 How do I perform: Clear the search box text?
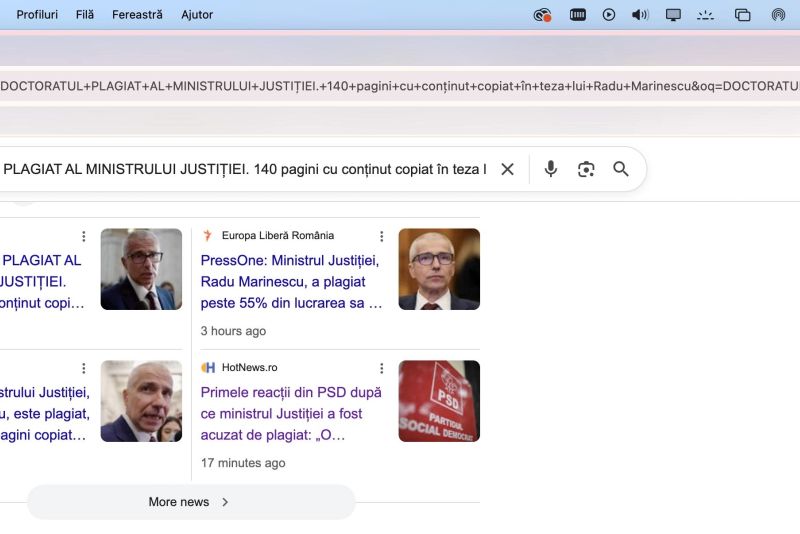pos(507,169)
